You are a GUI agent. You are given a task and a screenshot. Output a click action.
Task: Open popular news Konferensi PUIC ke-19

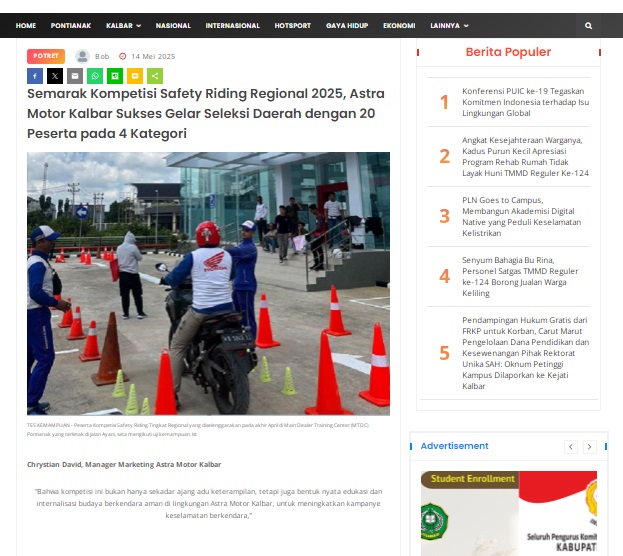(x=525, y=102)
